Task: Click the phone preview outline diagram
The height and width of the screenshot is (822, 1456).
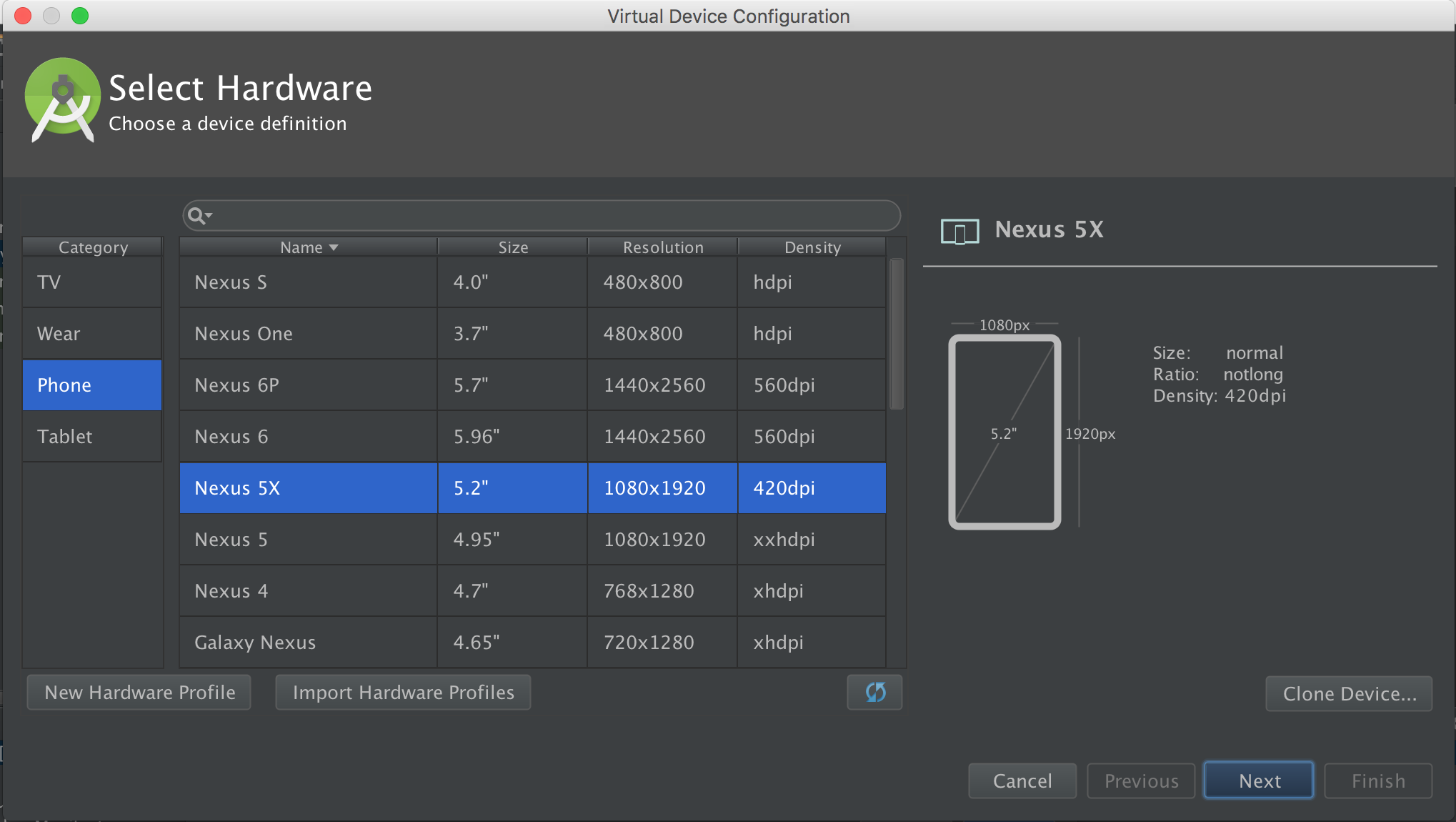Action: pos(1004,432)
